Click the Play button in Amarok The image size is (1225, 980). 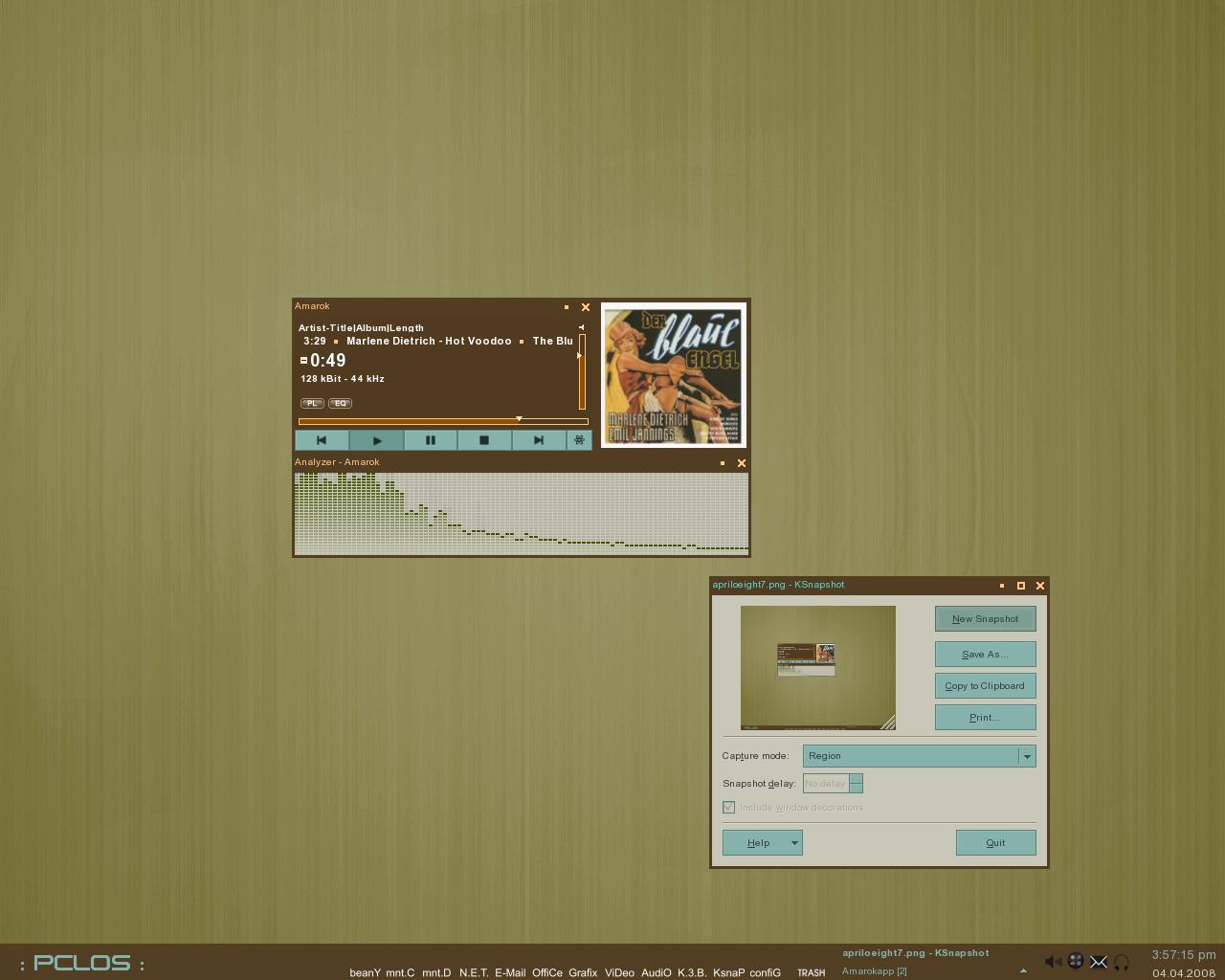point(376,440)
